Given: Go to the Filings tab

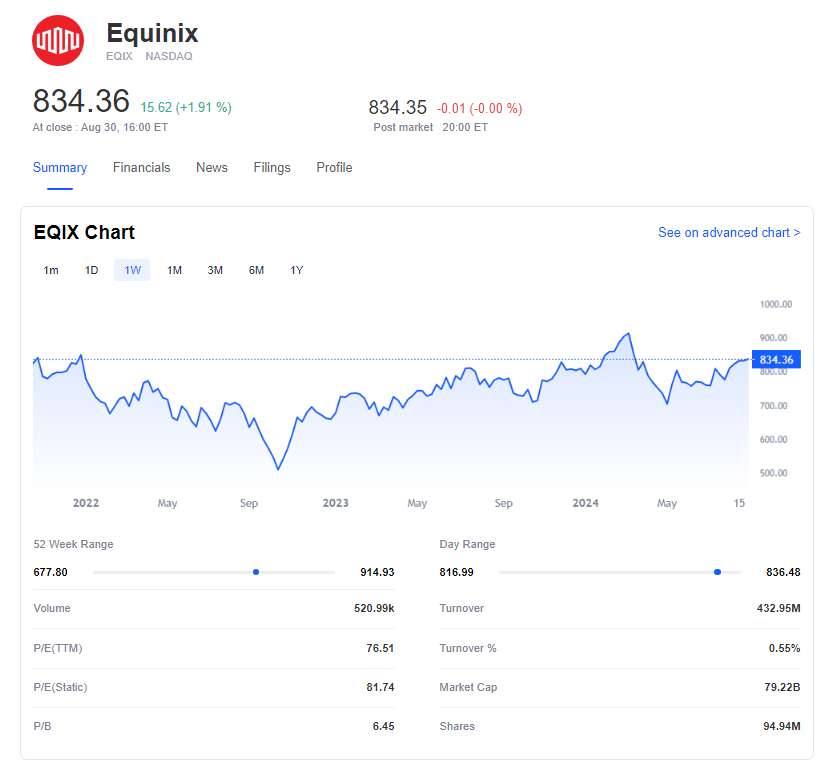Looking at the screenshot, I should pos(272,168).
